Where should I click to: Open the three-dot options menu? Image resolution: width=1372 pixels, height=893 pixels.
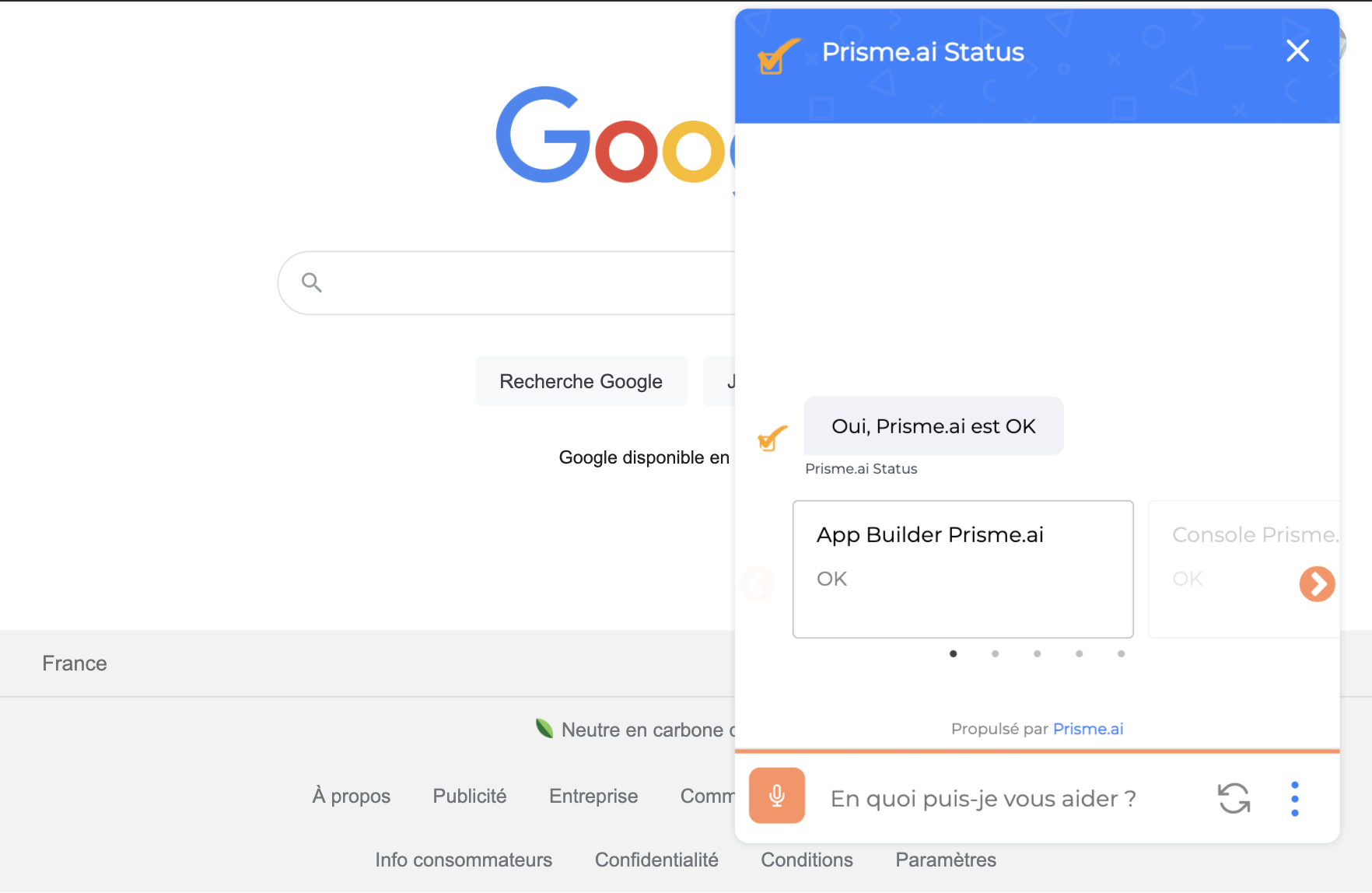pos(1294,799)
